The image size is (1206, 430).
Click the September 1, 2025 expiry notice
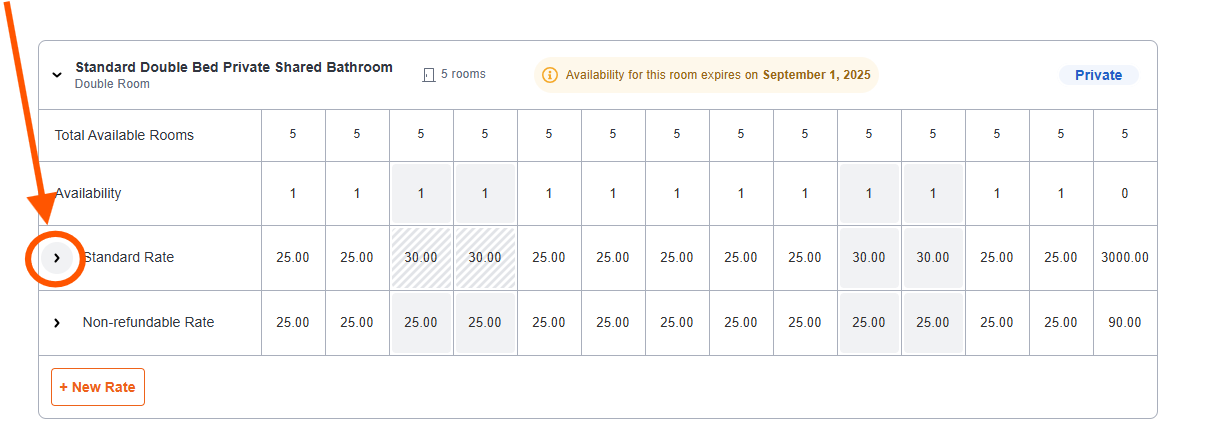tap(706, 75)
